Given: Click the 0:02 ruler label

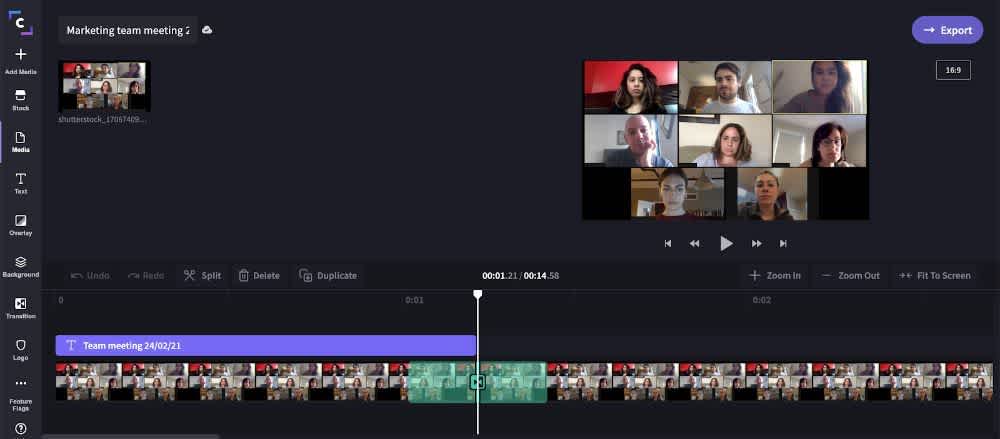Looking at the screenshot, I should click(x=761, y=300).
